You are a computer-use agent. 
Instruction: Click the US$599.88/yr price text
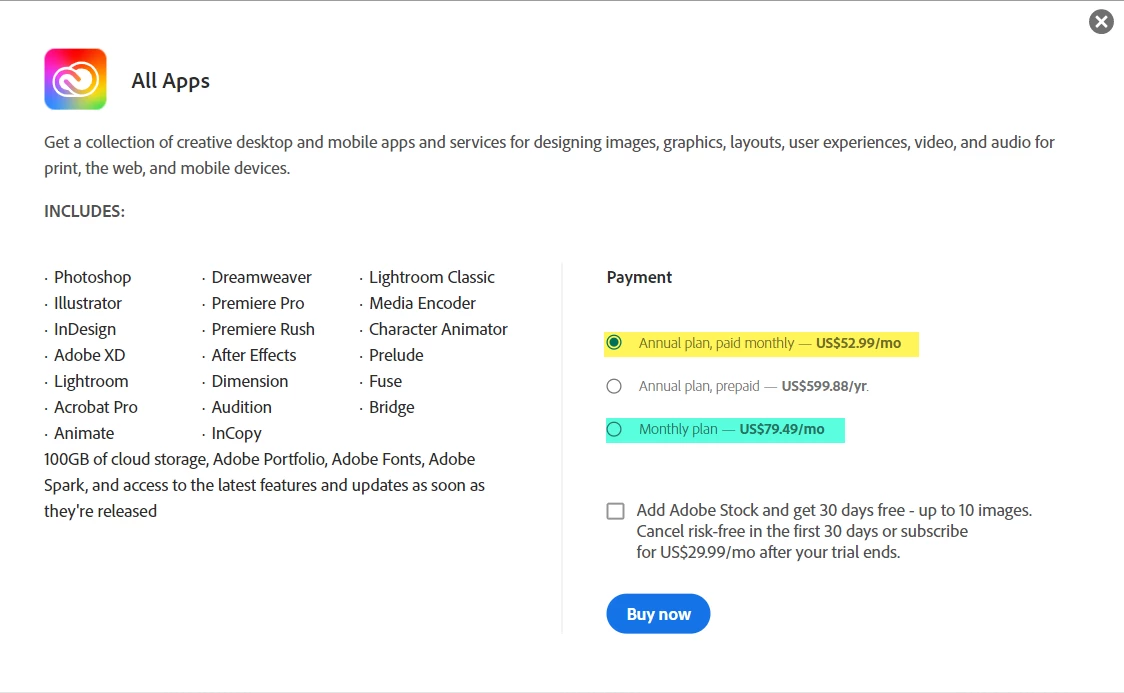click(824, 386)
